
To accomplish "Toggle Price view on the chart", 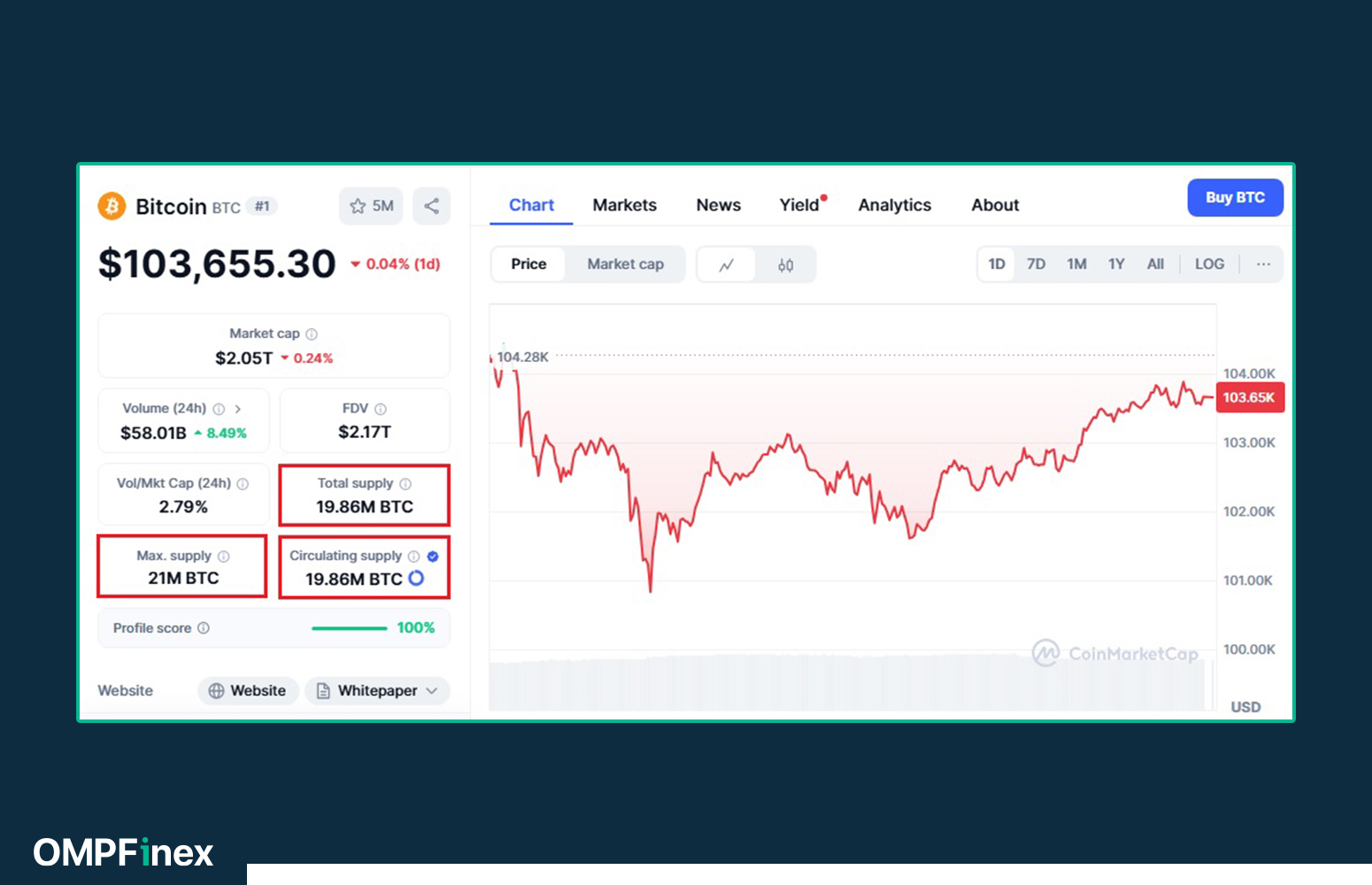I will (x=528, y=264).
